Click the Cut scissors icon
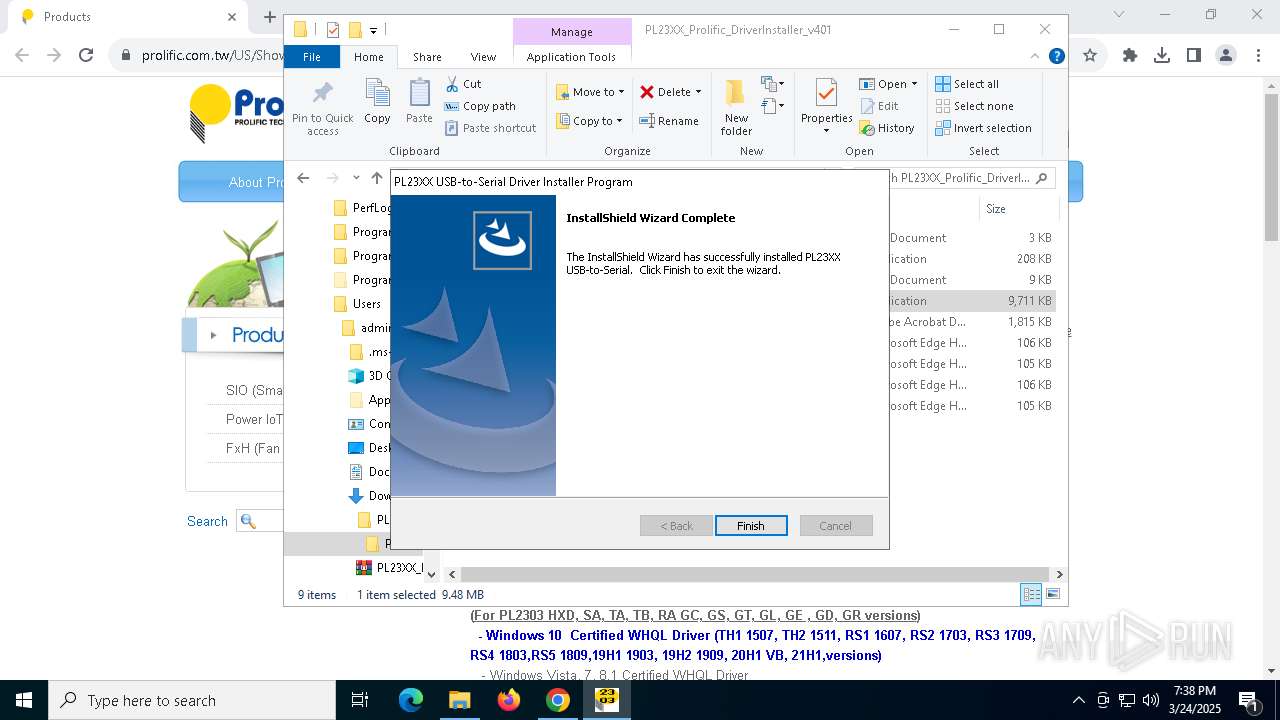The width and height of the screenshot is (1280, 720). pos(463,84)
